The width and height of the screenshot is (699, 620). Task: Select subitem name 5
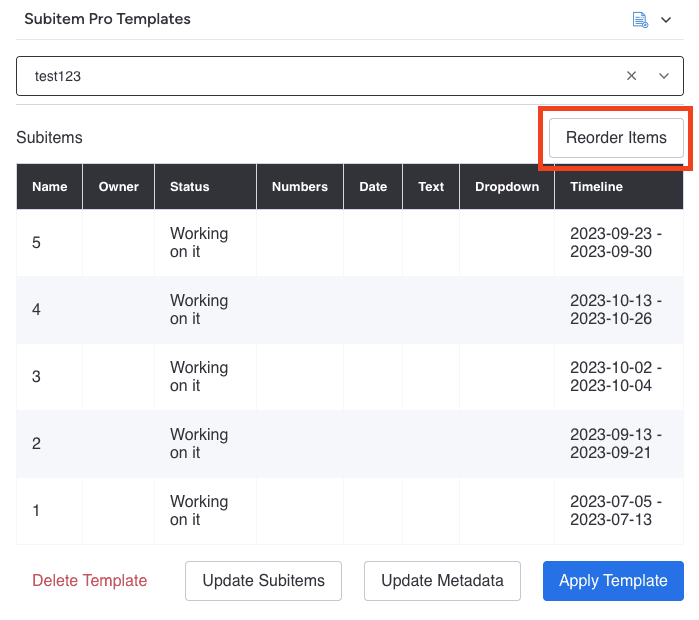[36, 242]
